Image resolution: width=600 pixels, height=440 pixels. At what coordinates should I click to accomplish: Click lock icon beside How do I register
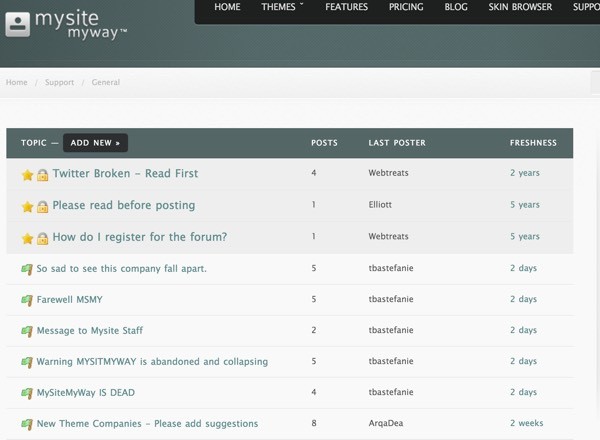(42, 238)
